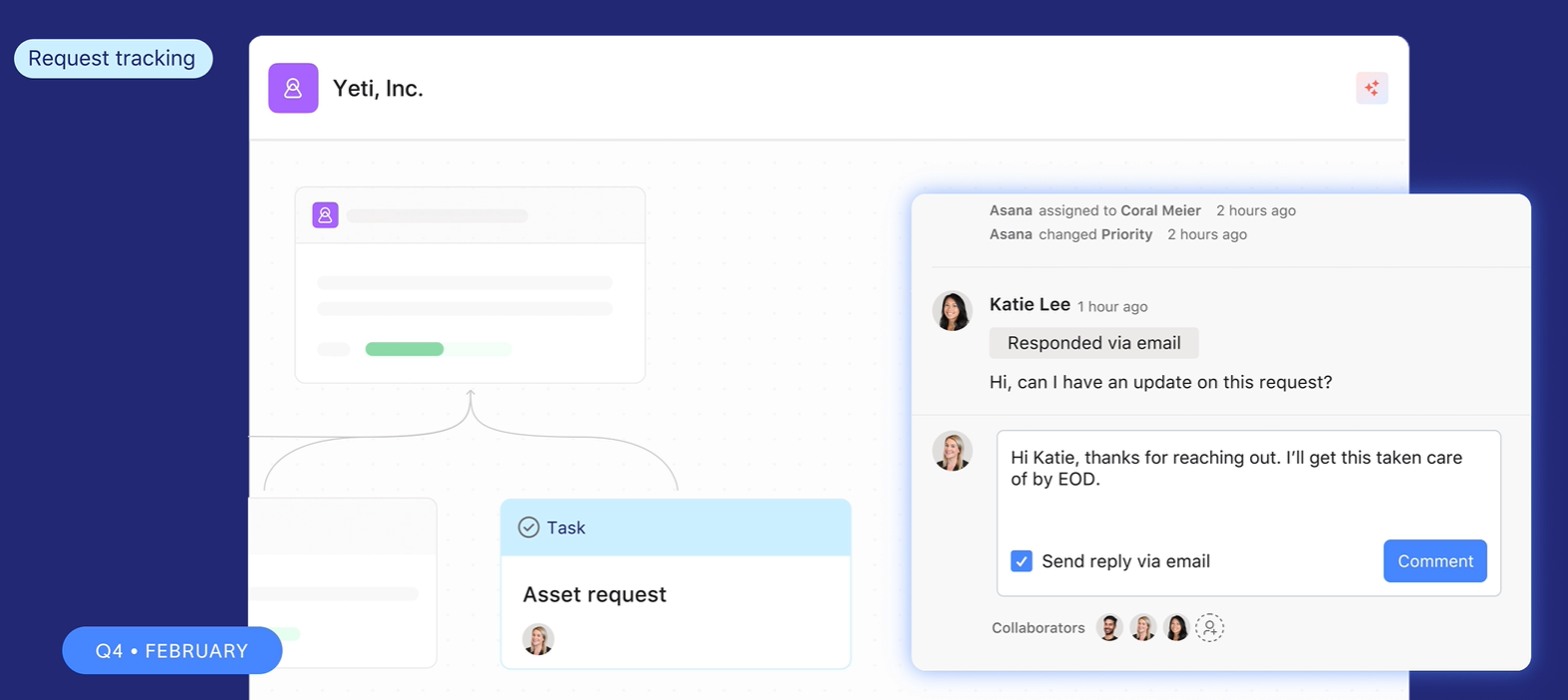
Task: Click the green progress bar in placeholder card
Action: pyautogui.click(x=404, y=349)
